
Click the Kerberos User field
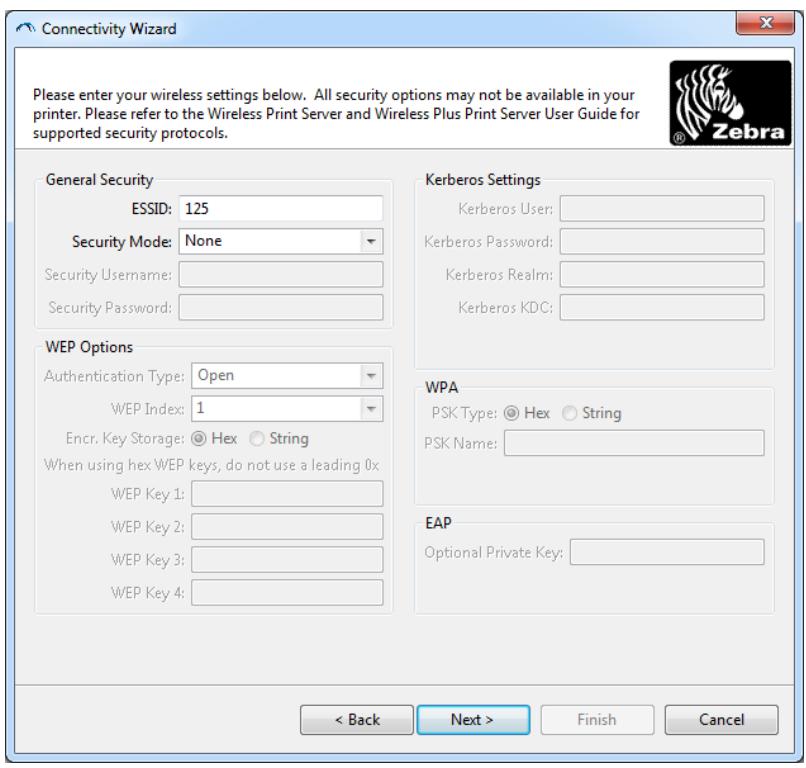pos(662,208)
